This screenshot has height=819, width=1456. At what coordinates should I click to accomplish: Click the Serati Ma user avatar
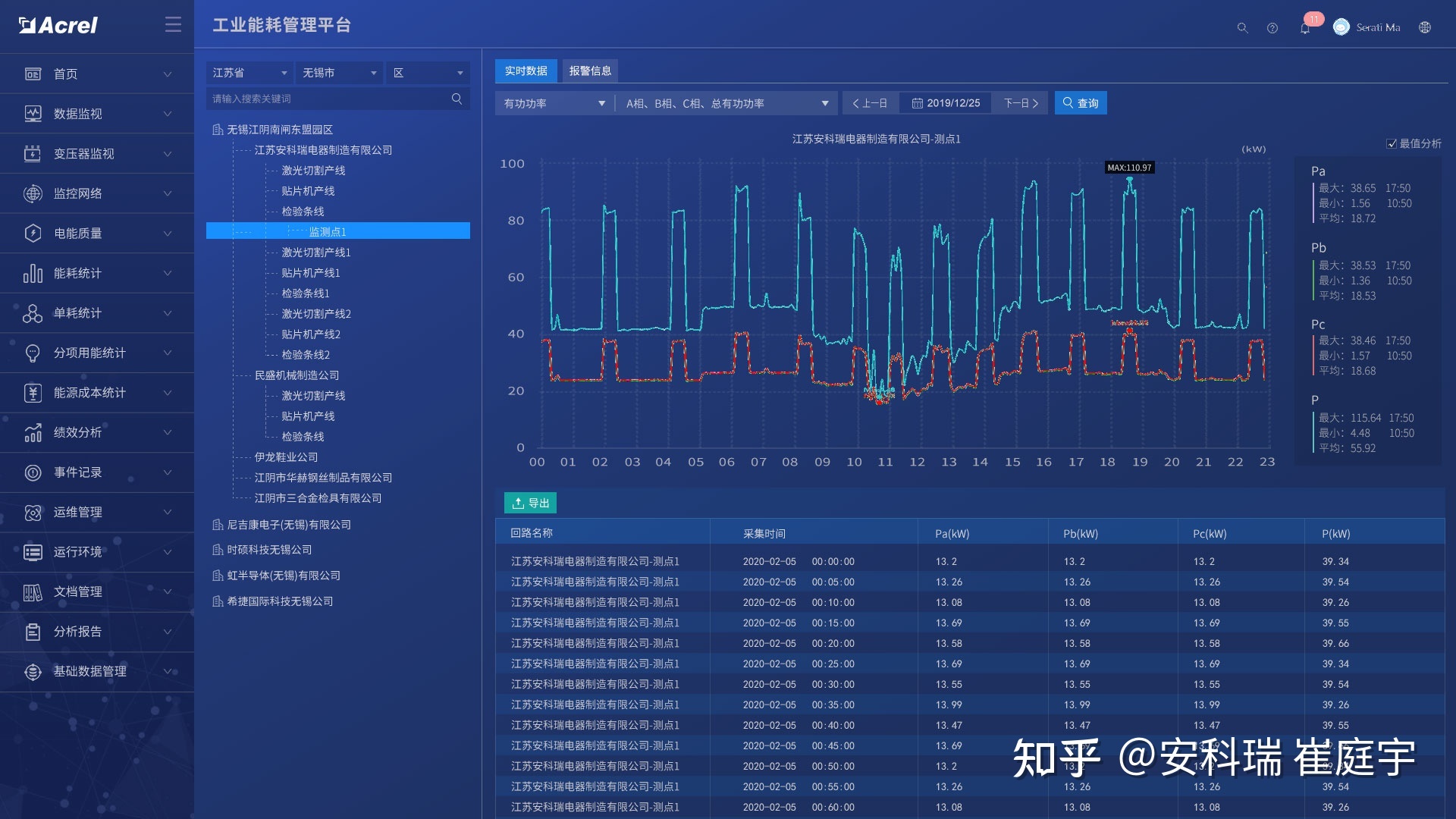point(1341,27)
